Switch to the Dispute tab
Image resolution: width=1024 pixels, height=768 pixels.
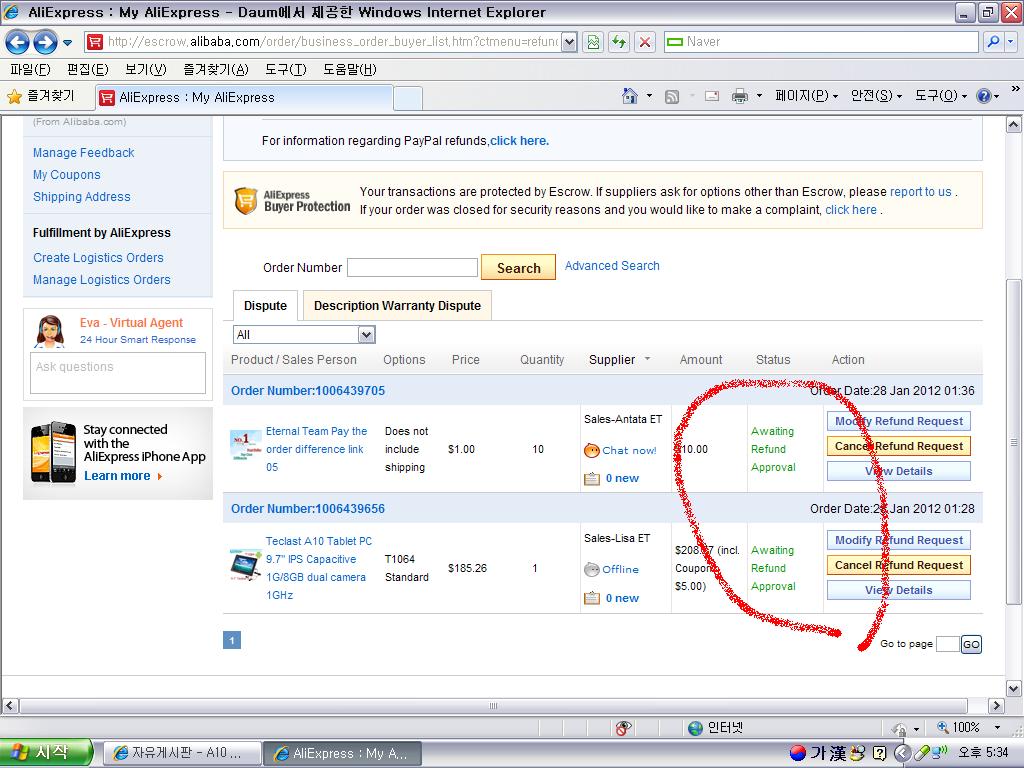[x=265, y=306]
